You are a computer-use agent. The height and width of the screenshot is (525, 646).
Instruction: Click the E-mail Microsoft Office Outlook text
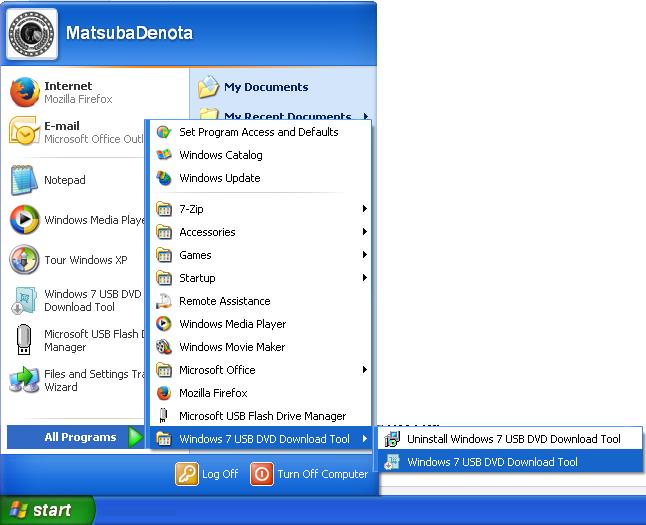[x=94, y=132]
